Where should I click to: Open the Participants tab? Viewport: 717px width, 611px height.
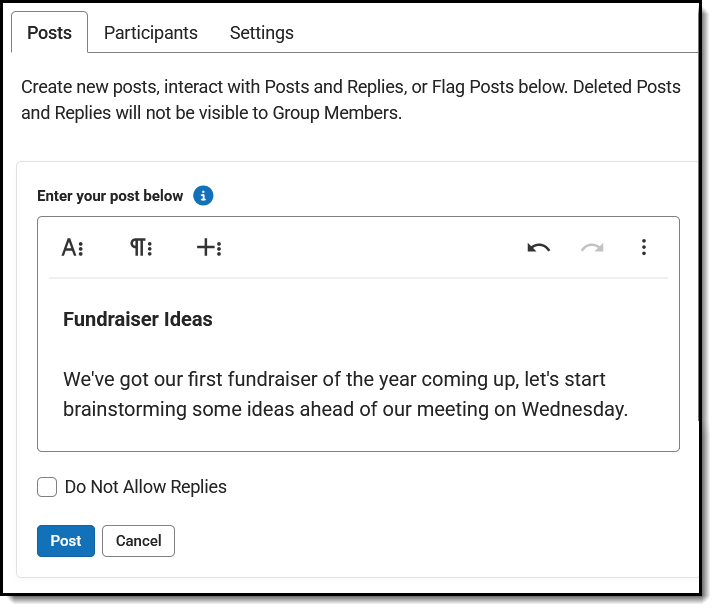(x=151, y=33)
